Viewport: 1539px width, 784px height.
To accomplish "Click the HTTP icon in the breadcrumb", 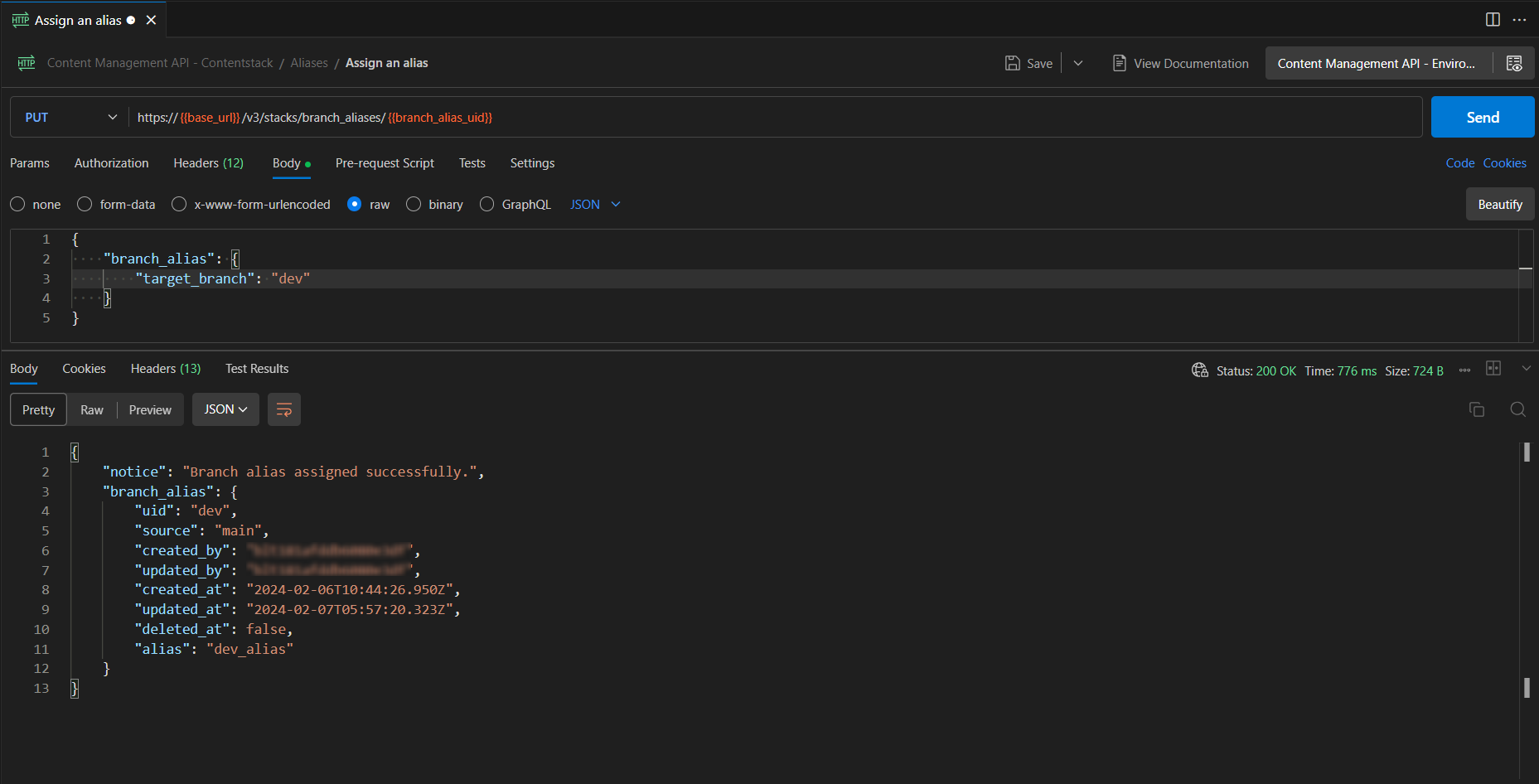I will [27, 63].
